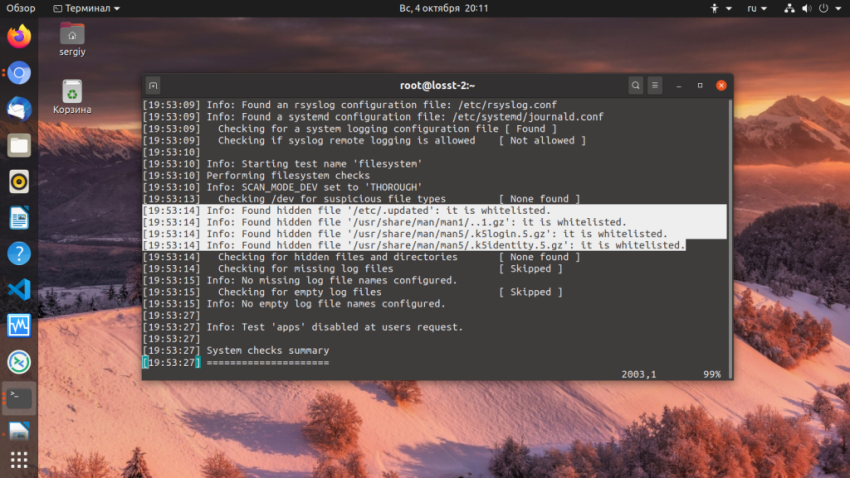Open Thunderbird mail in the dock
This screenshot has height=478, width=850.
19,109
